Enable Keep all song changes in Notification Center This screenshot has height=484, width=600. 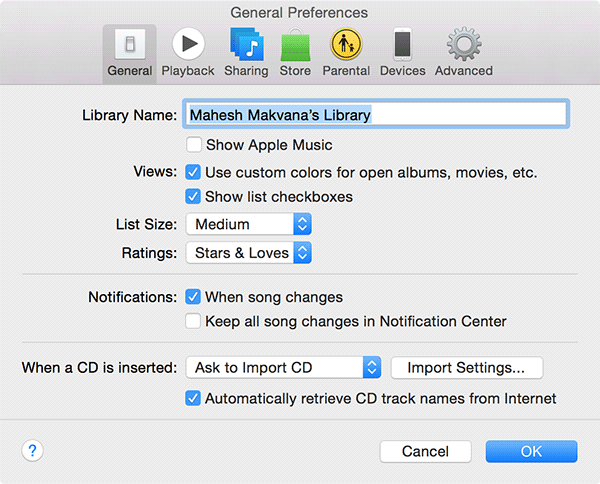194,322
